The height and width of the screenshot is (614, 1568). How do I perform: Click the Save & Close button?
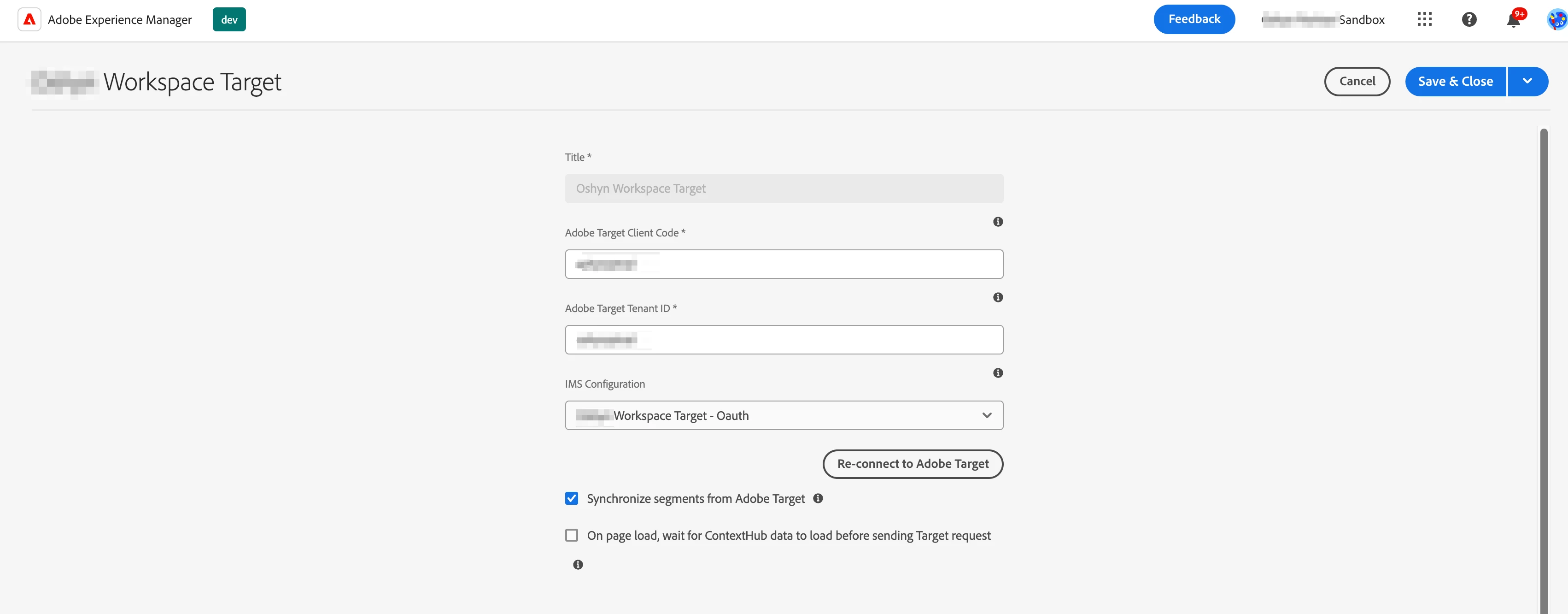coord(1455,82)
